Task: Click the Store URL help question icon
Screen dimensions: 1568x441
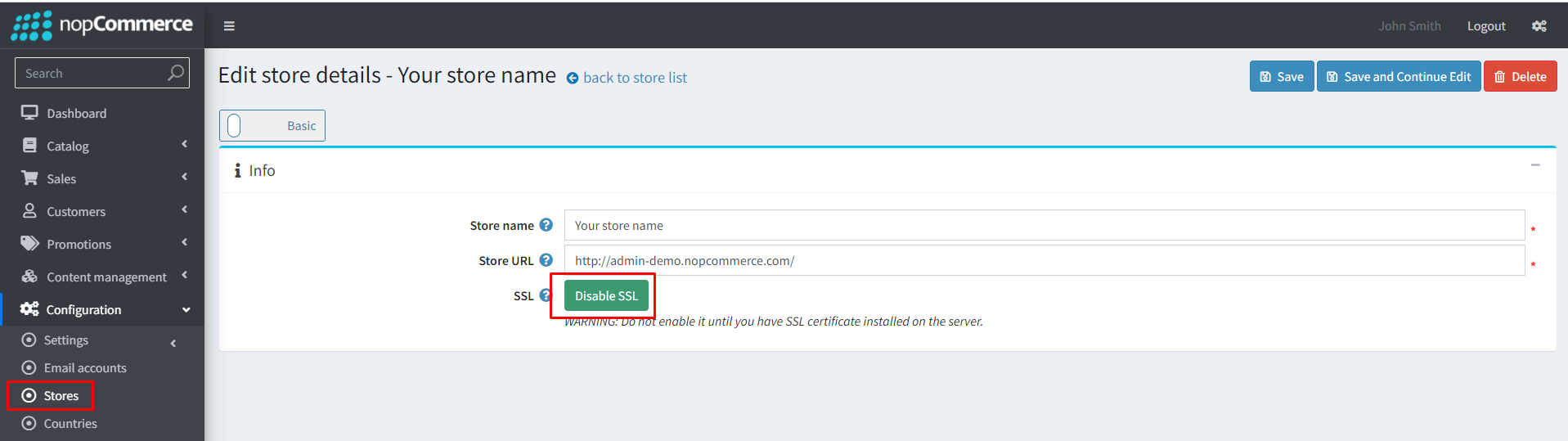Action: (546, 260)
